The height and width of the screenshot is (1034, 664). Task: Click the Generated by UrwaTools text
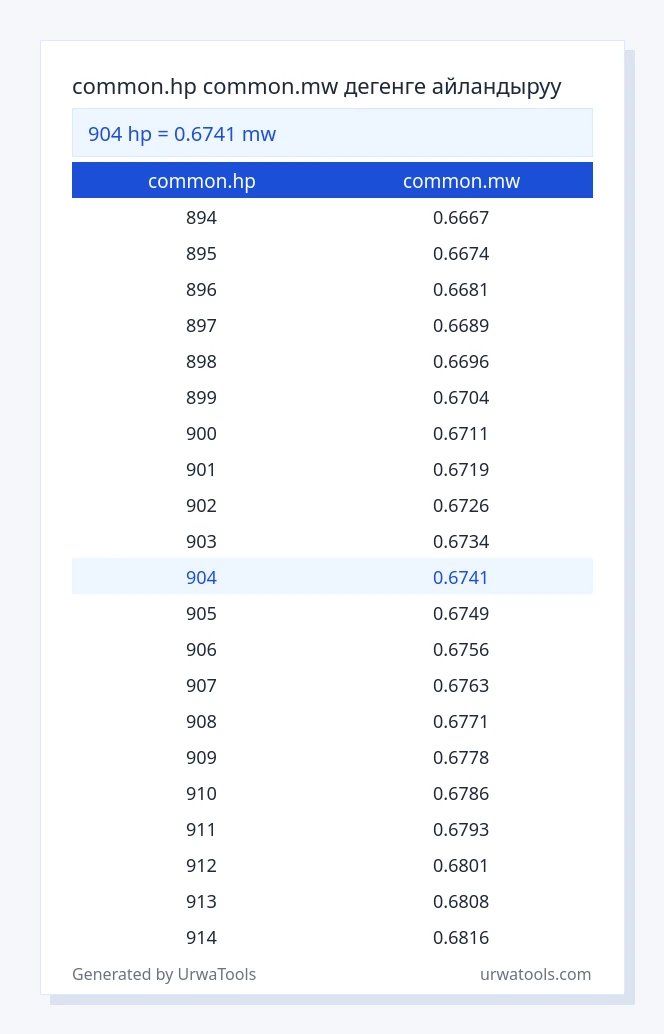[x=164, y=974]
